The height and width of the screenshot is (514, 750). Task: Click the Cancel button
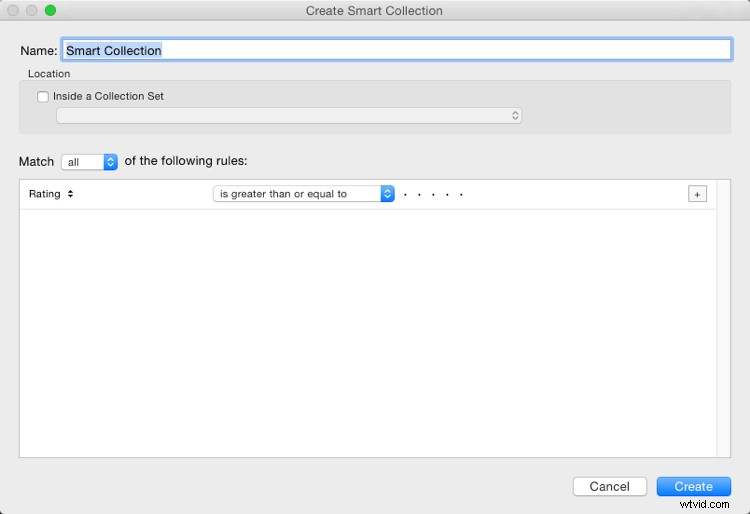610,486
